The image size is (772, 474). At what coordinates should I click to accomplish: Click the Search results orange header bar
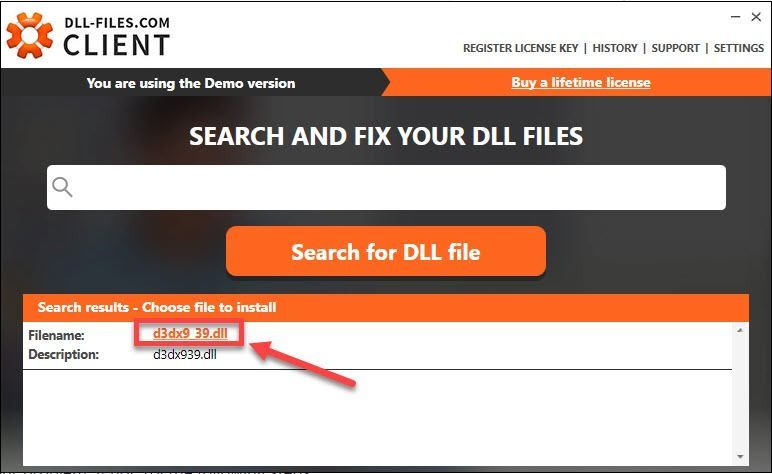pyautogui.click(x=386, y=308)
